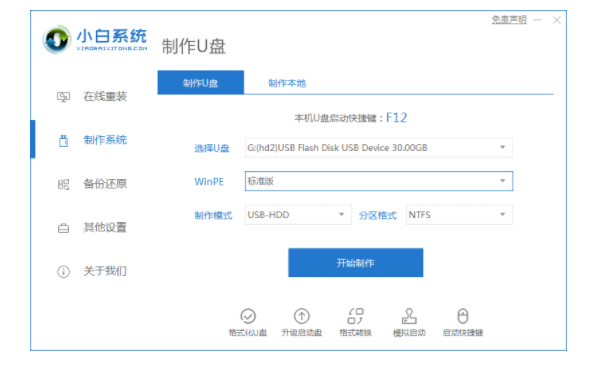Select the 制作U盘 tab

pyautogui.click(x=201, y=82)
